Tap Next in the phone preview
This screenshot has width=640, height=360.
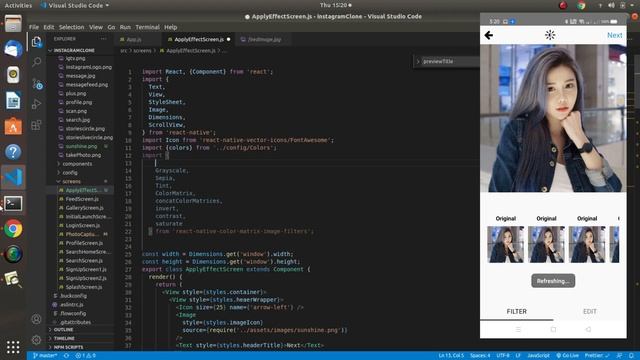coord(614,35)
